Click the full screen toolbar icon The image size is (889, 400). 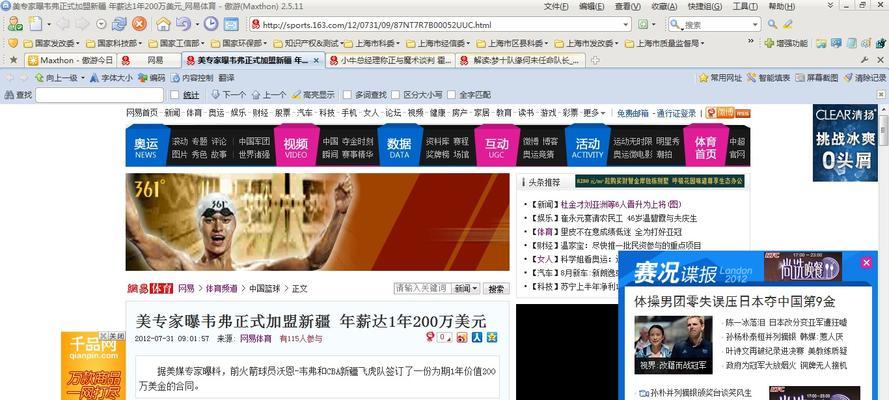coord(230,24)
